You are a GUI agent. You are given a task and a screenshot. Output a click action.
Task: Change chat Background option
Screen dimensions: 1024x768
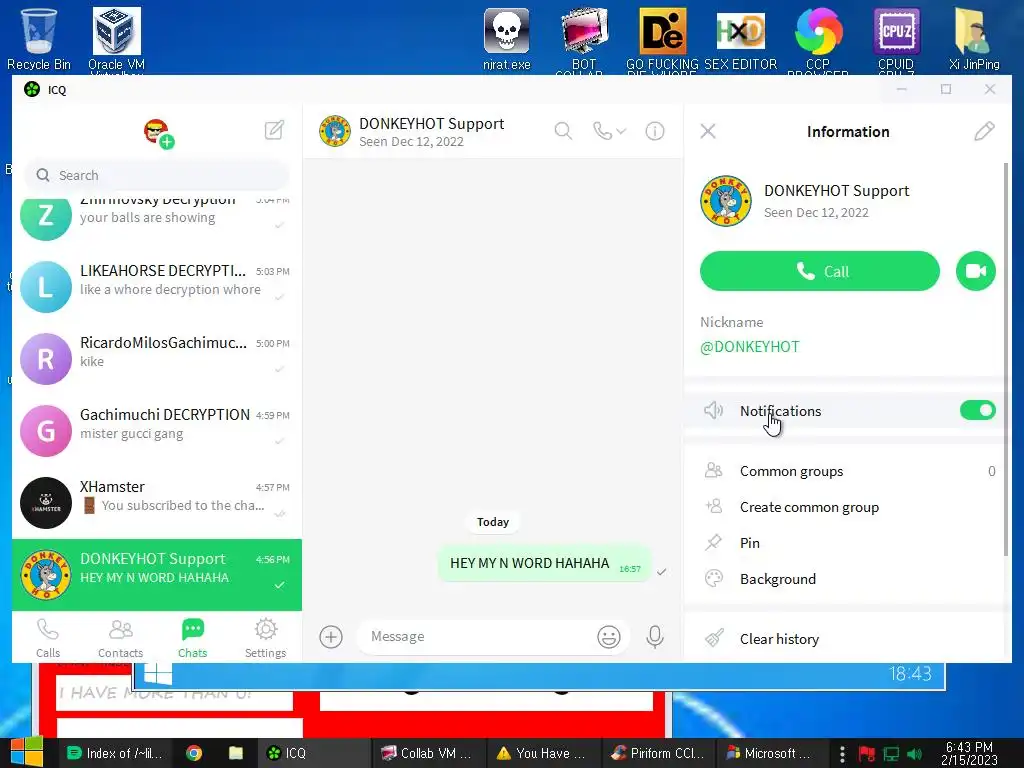(x=847, y=579)
